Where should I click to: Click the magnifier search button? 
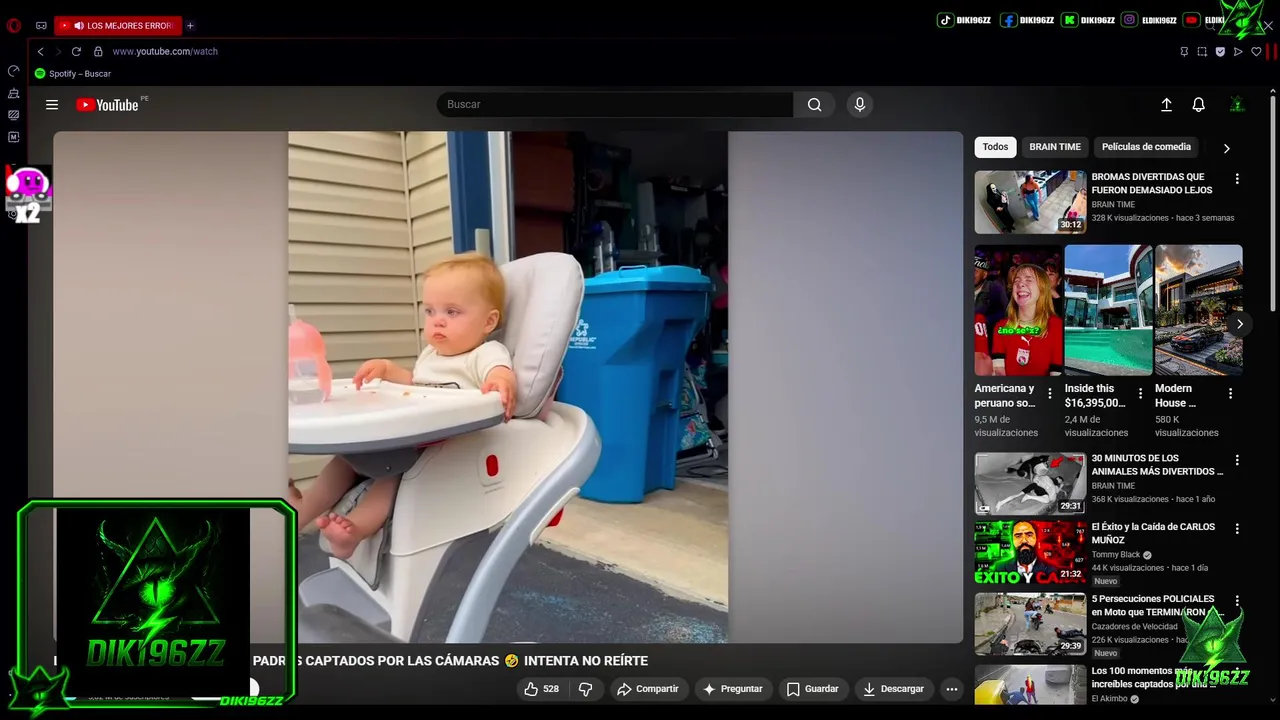click(815, 104)
